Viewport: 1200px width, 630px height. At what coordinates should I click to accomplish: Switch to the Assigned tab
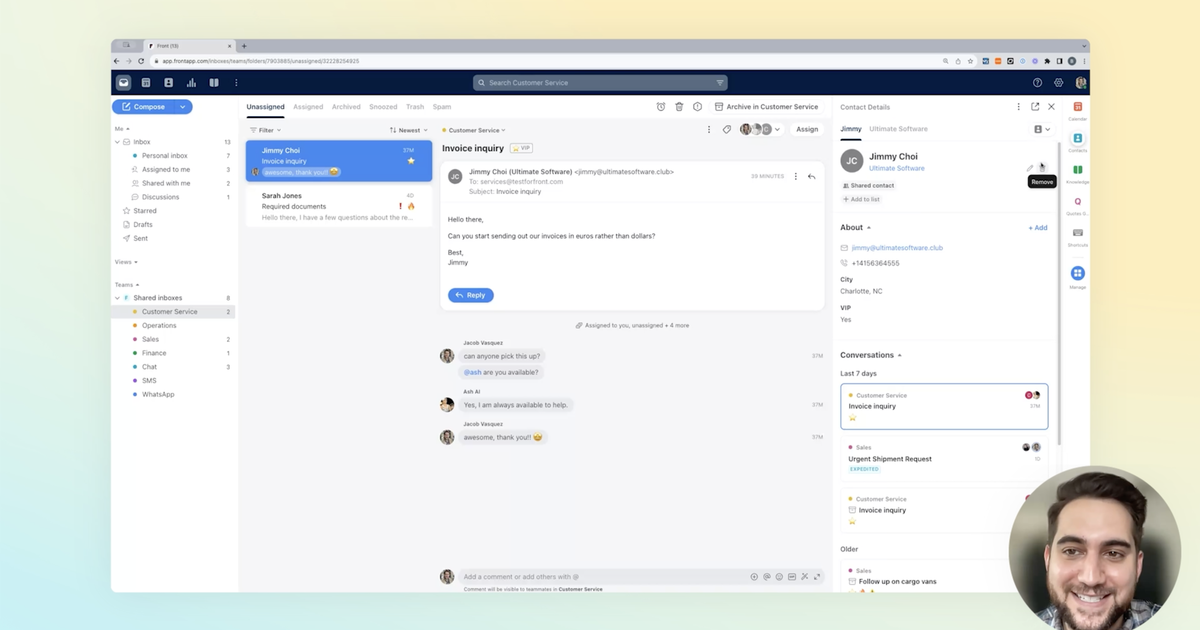tap(308, 107)
